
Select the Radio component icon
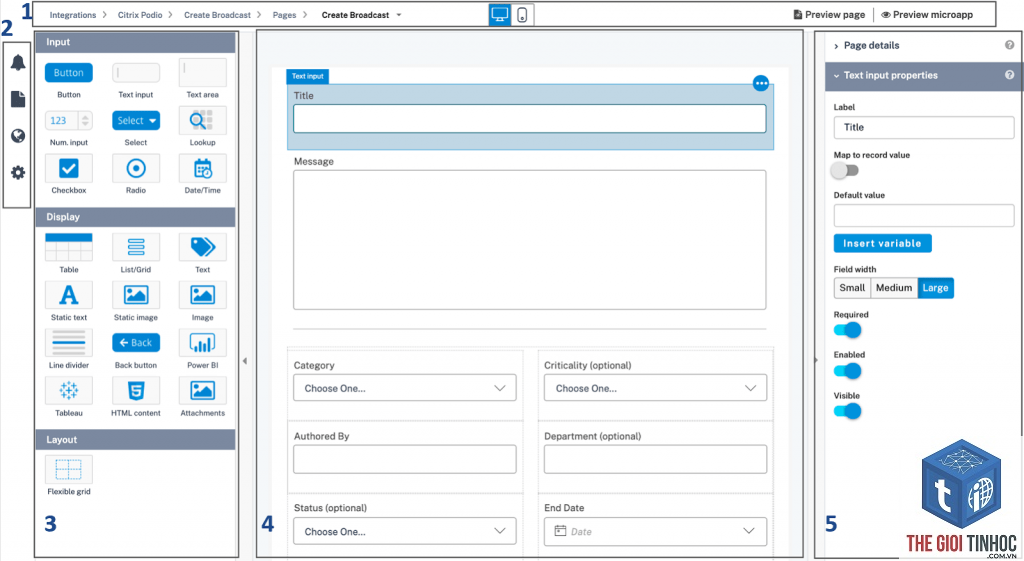point(136,168)
